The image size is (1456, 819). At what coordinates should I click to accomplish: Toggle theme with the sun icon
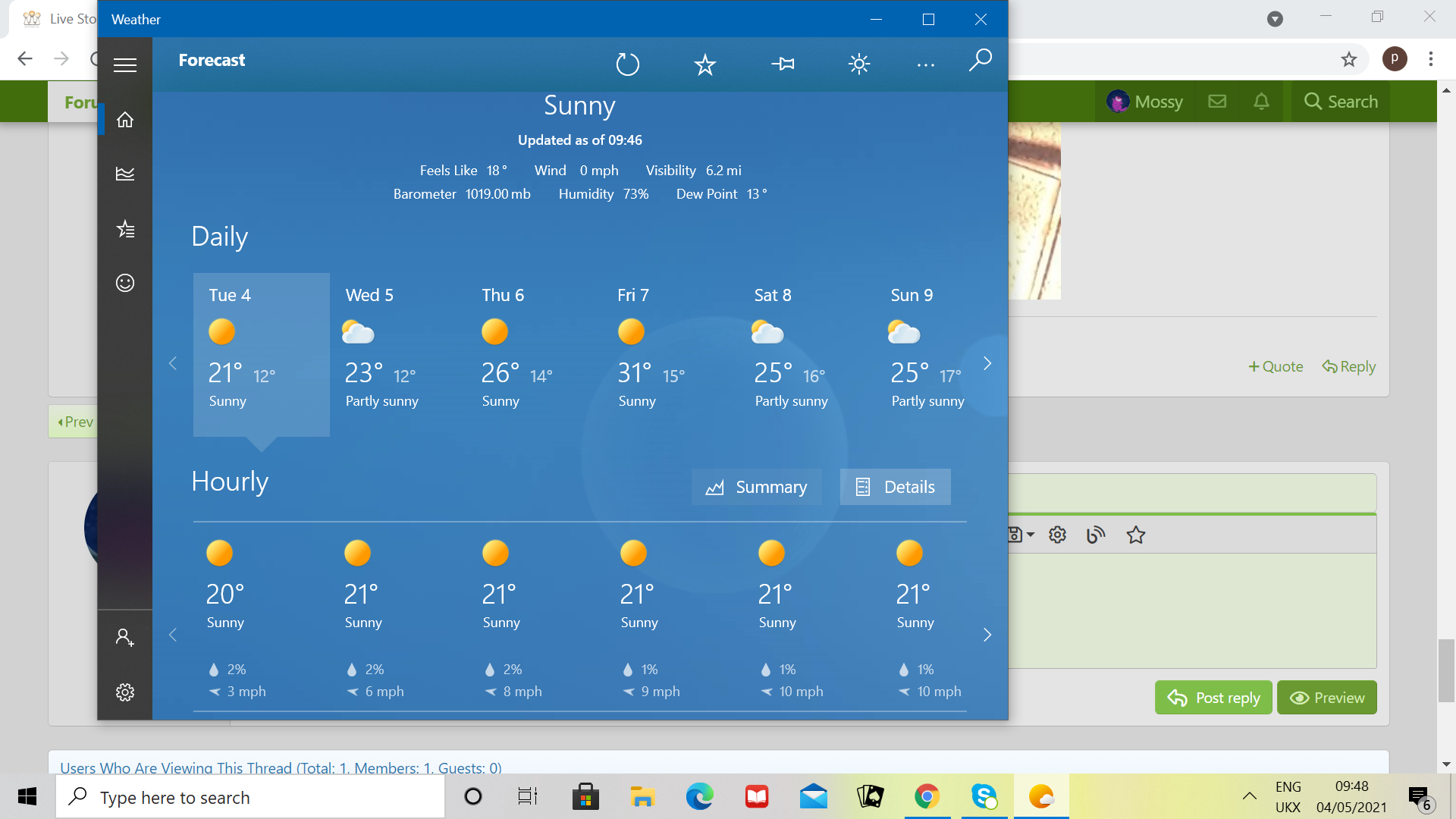coord(859,64)
